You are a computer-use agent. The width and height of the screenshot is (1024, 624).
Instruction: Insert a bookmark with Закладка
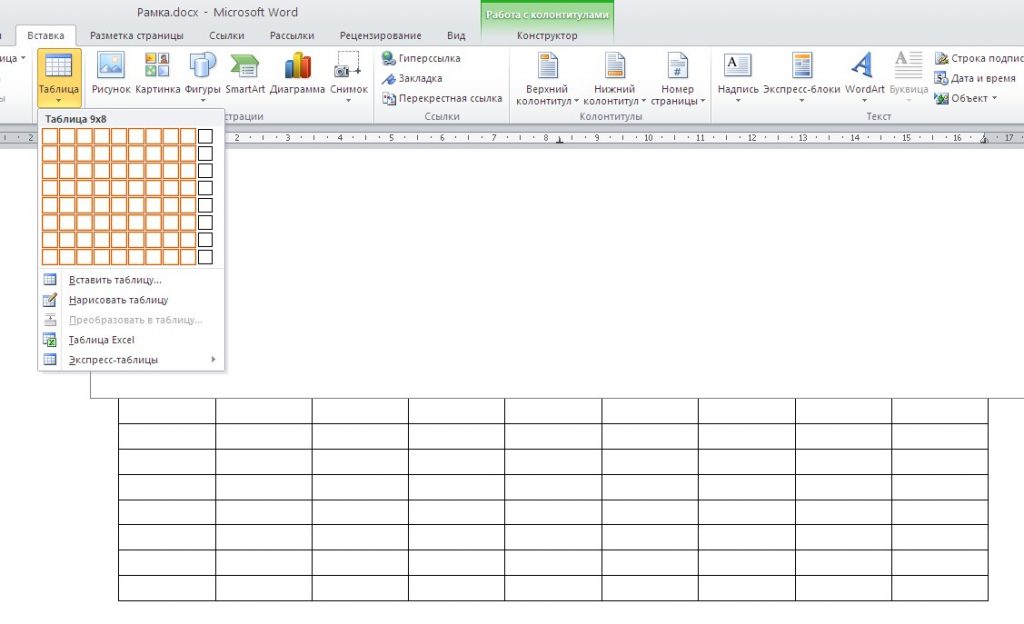point(389,79)
